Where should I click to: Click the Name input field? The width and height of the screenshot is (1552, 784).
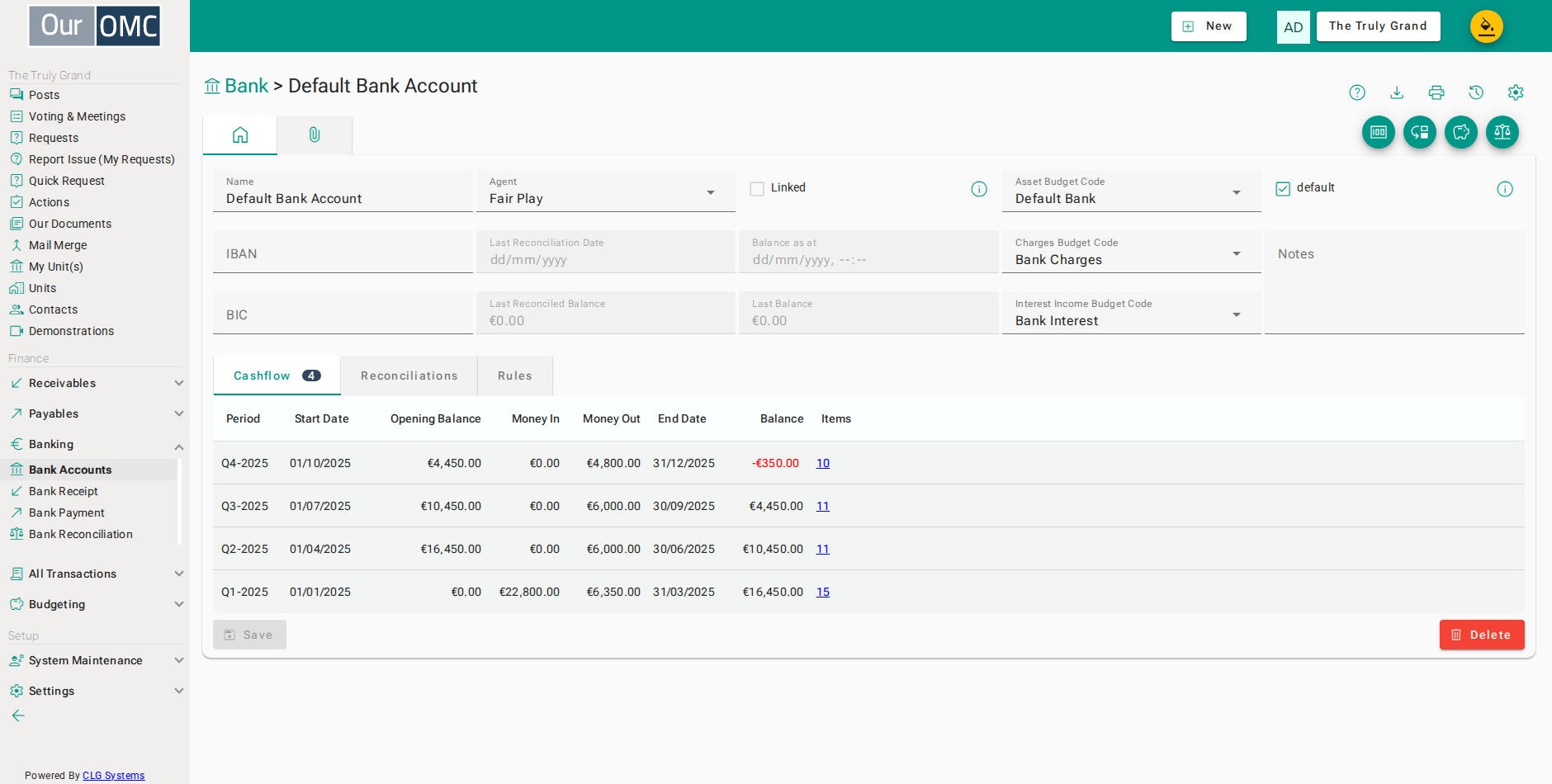343,191
